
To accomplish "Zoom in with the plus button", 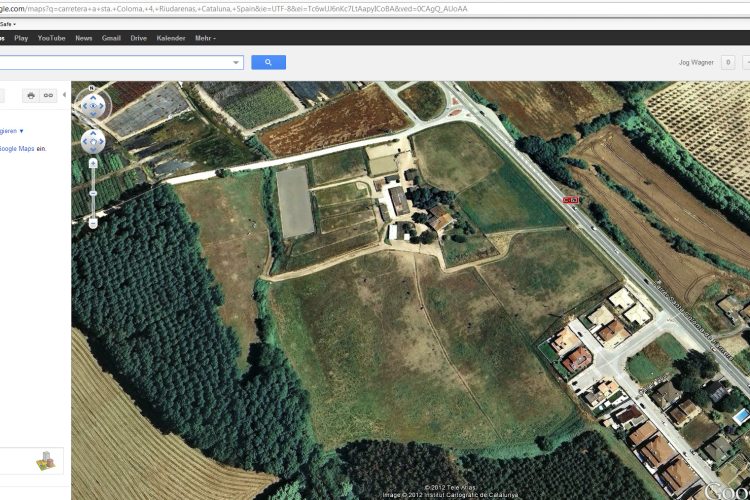I will 93,162.
